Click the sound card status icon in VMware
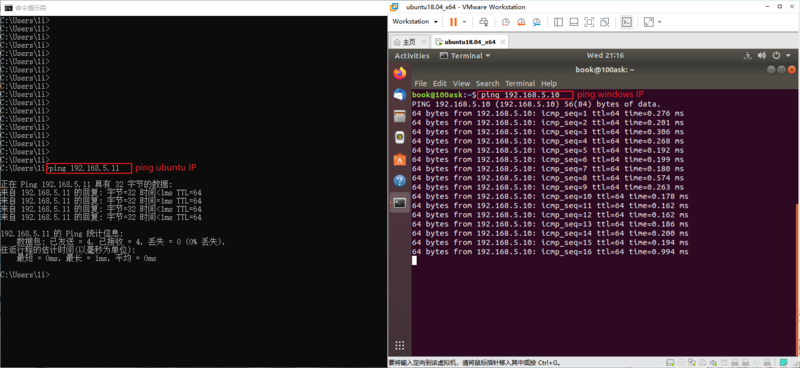Image resolution: width=800 pixels, height=368 pixels. (x=713, y=362)
